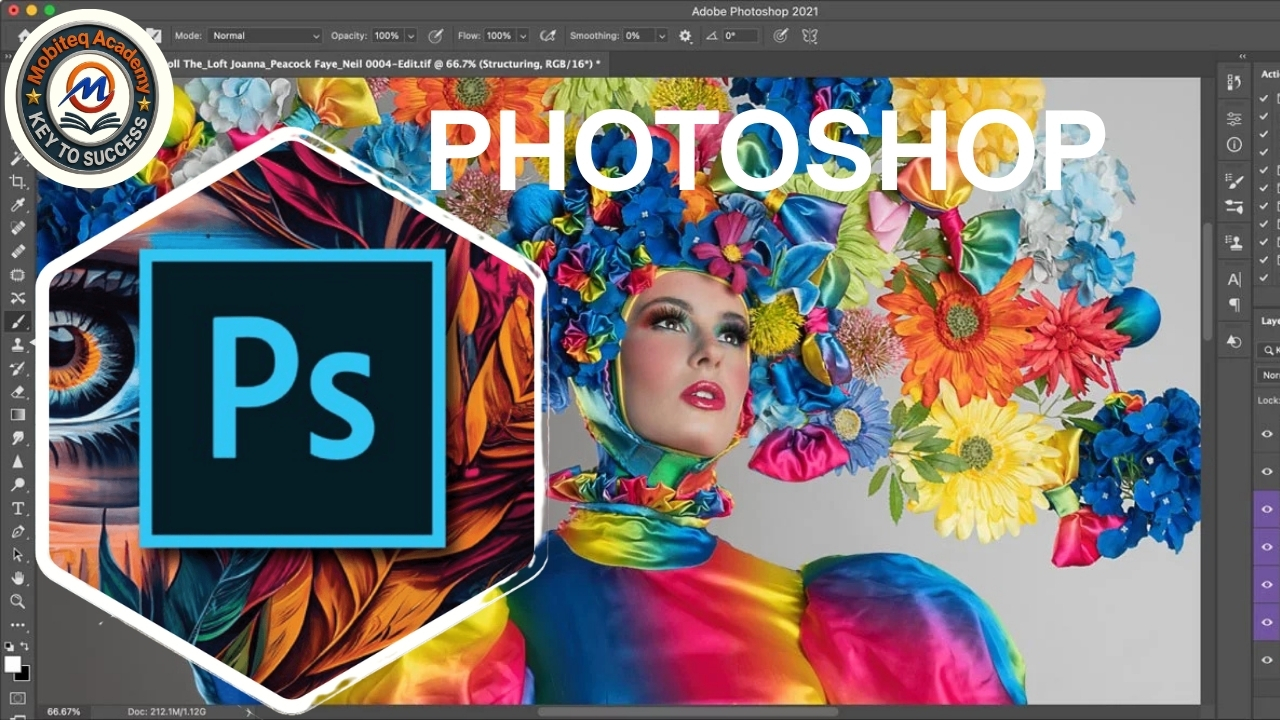Viewport: 1280px width, 720px height.
Task: Toggle the first checkmark in the Actions panel
Action: 1264,98
